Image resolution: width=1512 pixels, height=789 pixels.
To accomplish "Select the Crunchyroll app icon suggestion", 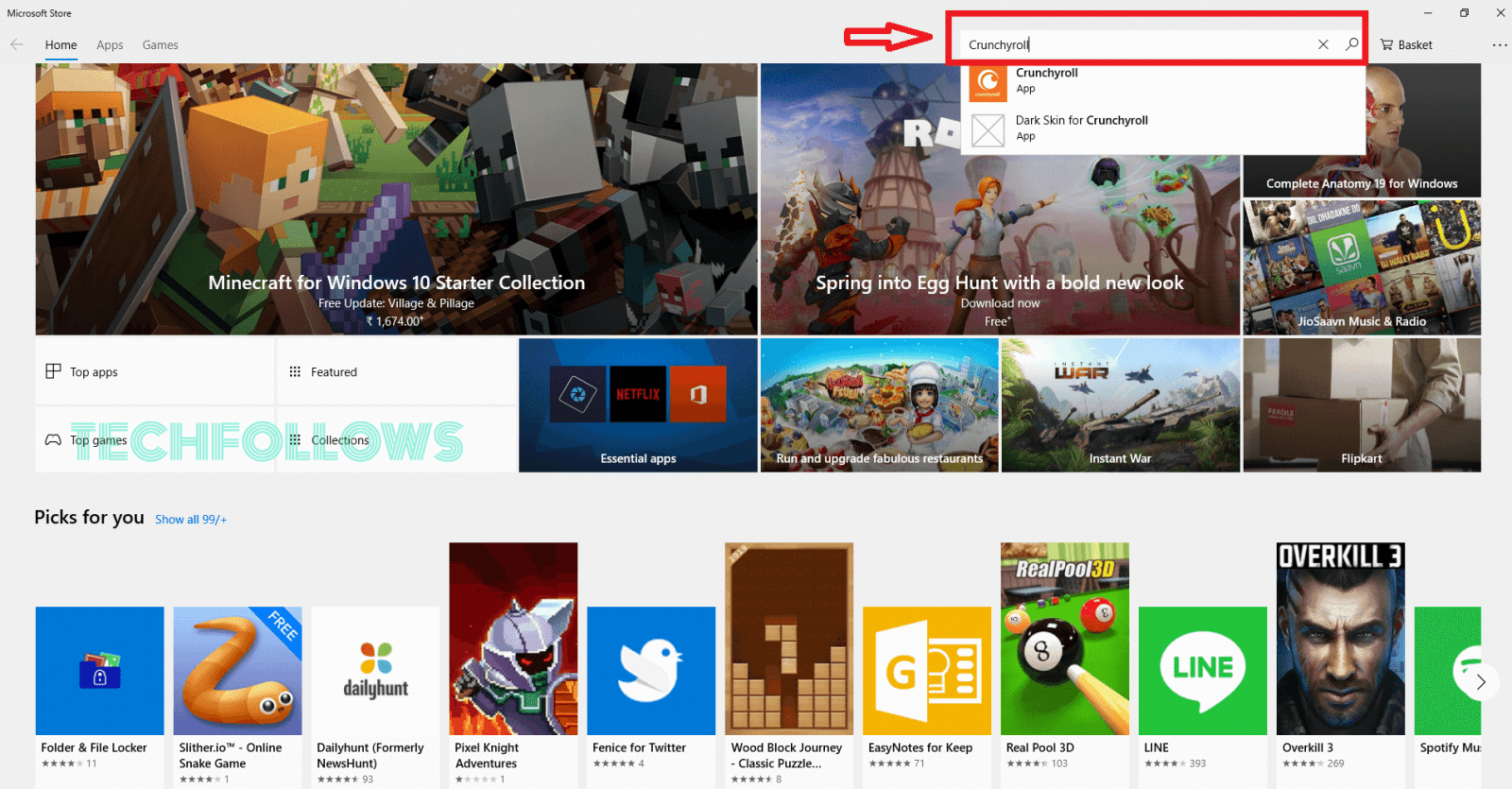I will [x=988, y=82].
